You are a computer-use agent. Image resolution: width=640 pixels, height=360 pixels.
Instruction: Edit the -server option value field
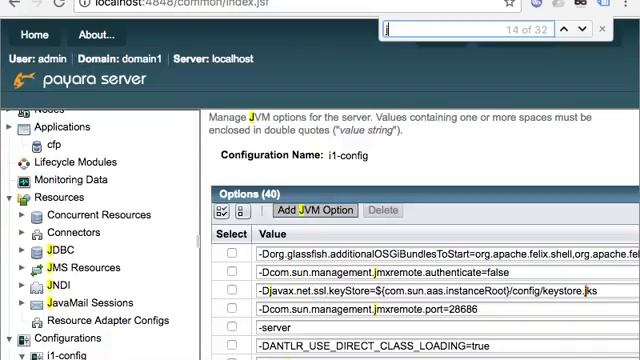[x=448, y=327]
